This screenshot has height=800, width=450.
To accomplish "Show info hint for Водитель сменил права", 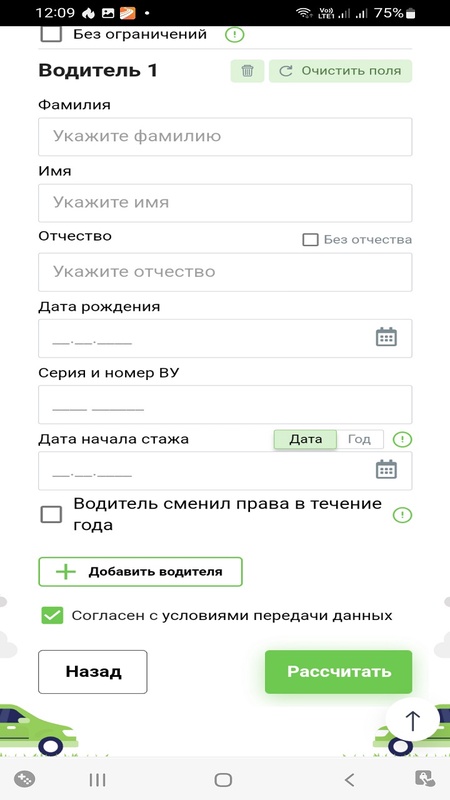I will tap(403, 515).
